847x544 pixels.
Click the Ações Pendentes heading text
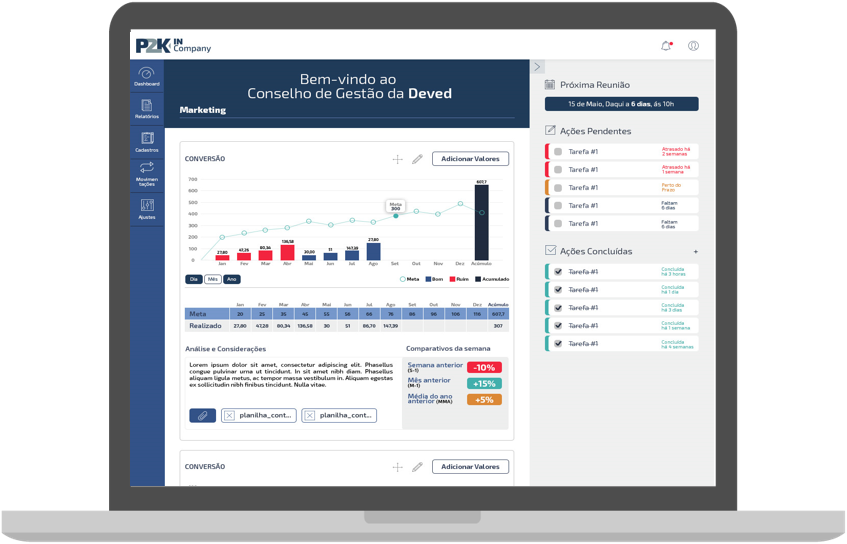coord(595,131)
